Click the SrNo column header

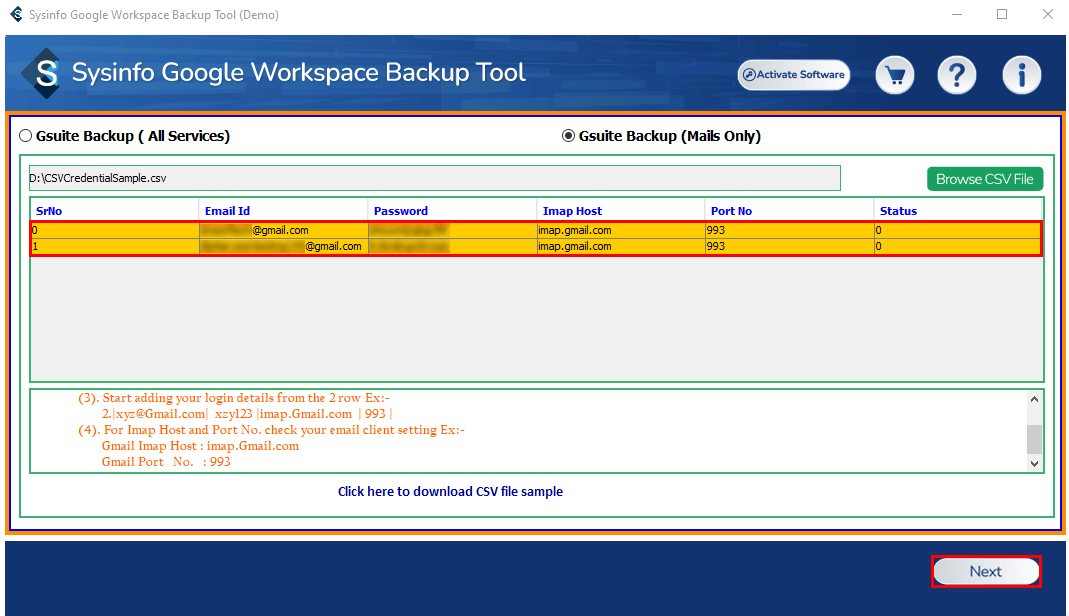tap(49, 211)
